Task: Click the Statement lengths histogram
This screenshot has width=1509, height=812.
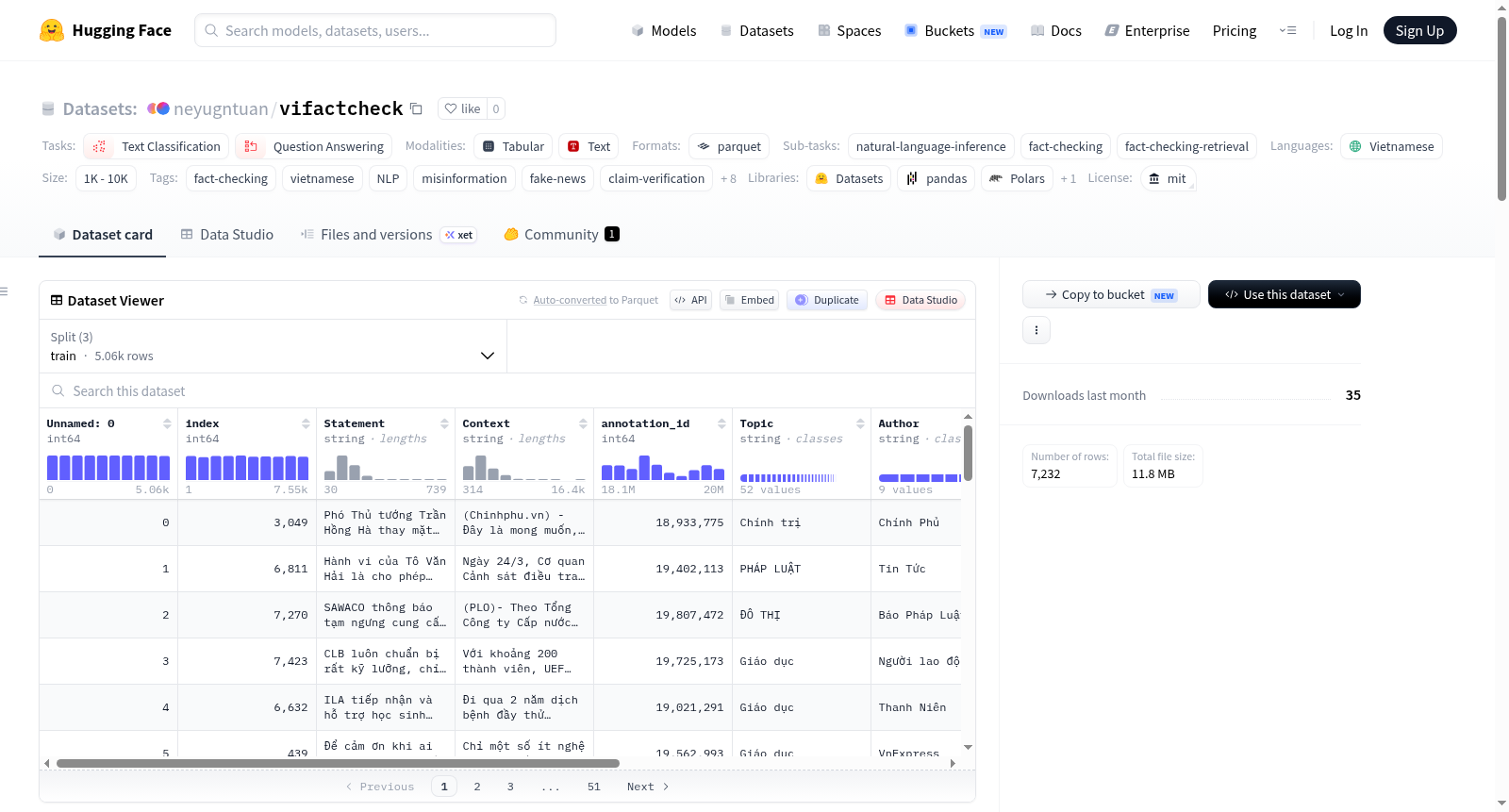Action: click(x=385, y=468)
